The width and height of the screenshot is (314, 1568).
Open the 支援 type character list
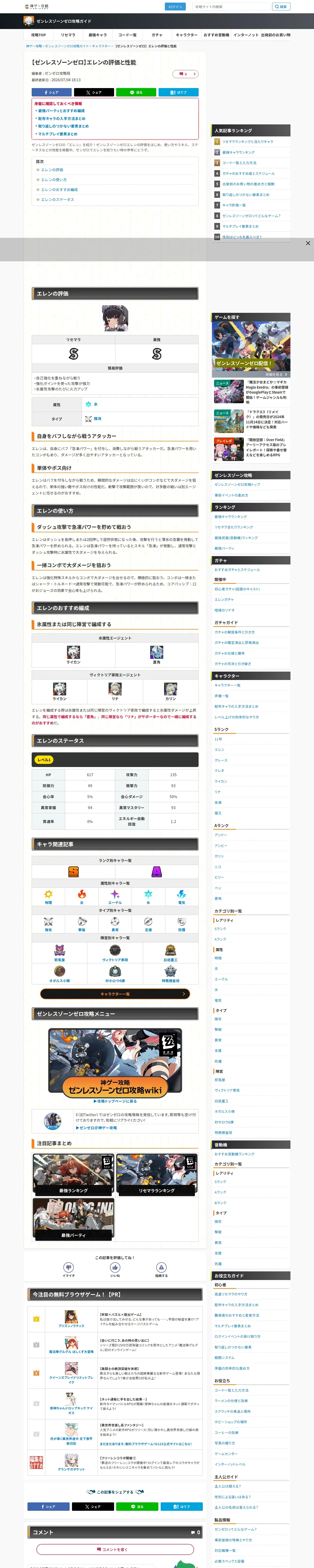coord(148,924)
